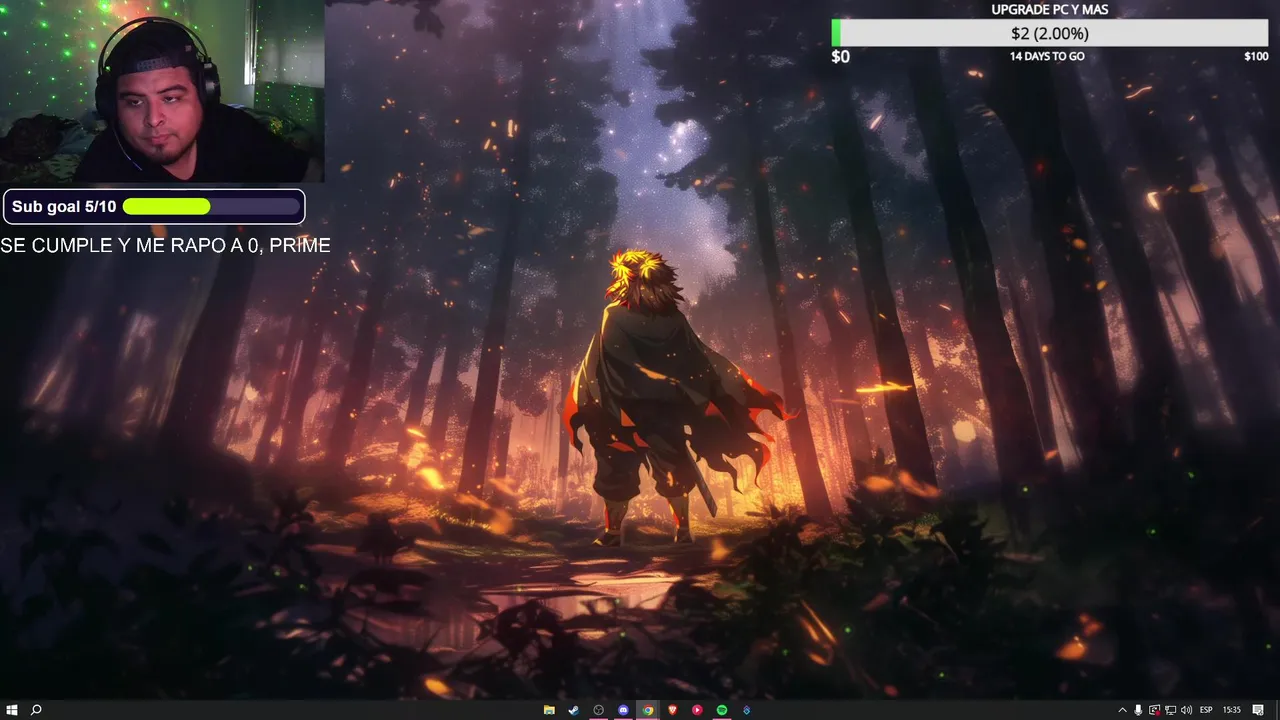Launch Brave browser from taskbar
Screen dimensions: 1280x720
pyautogui.click(x=673, y=710)
